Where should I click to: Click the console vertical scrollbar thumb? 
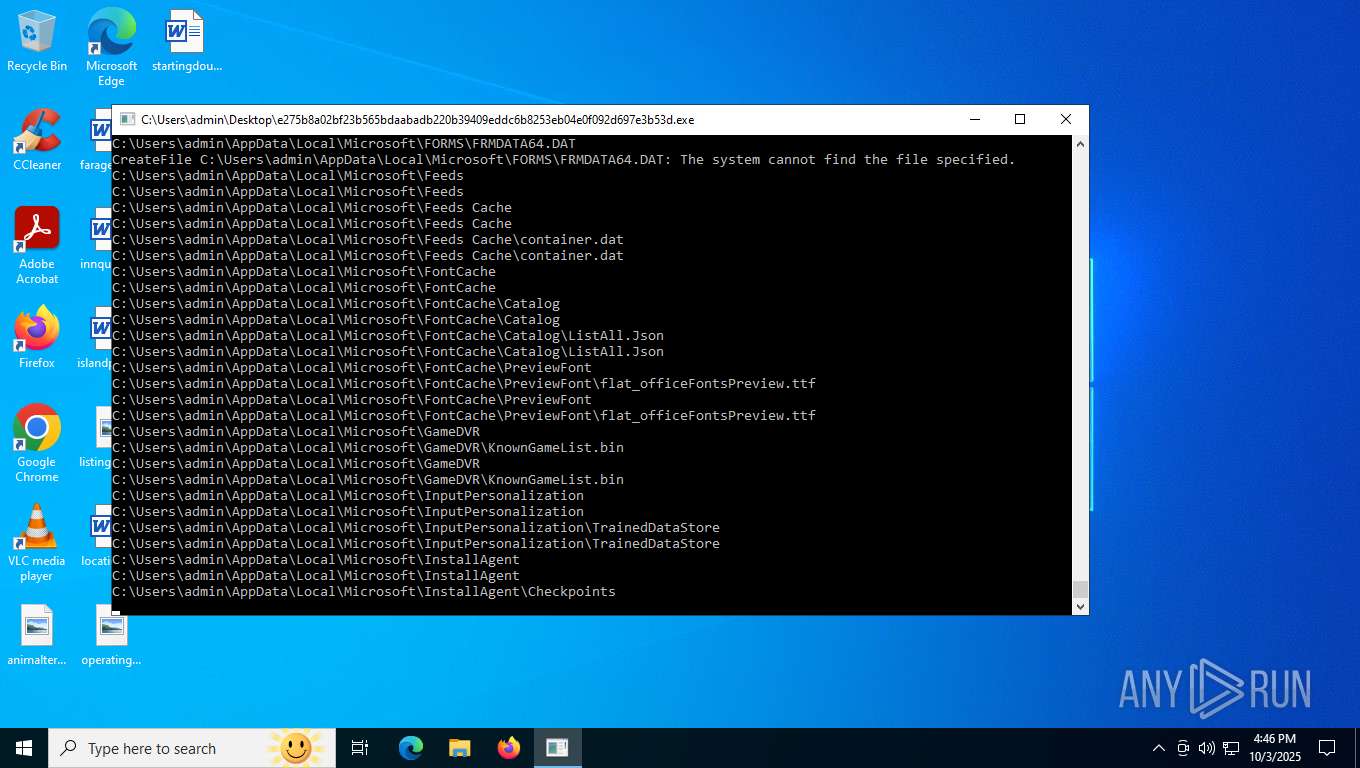1080,589
